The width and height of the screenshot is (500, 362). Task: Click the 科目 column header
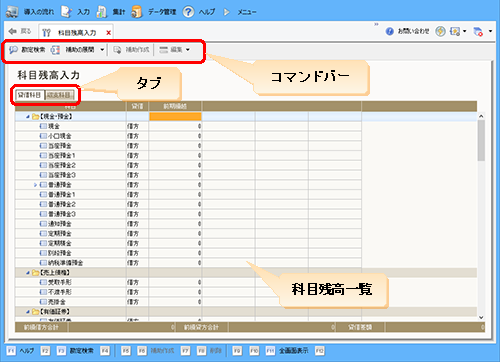pyautogui.click(x=70, y=106)
